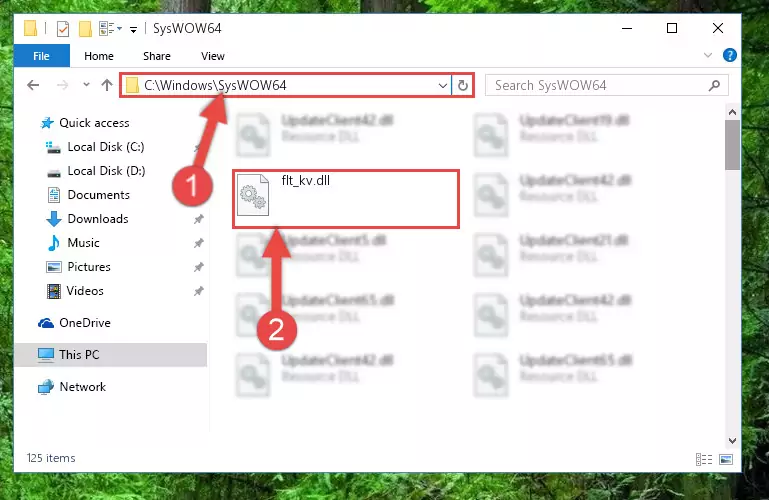Click the Properties quick access toolbar icon
The width and height of the screenshot is (769, 500).
(63, 29)
